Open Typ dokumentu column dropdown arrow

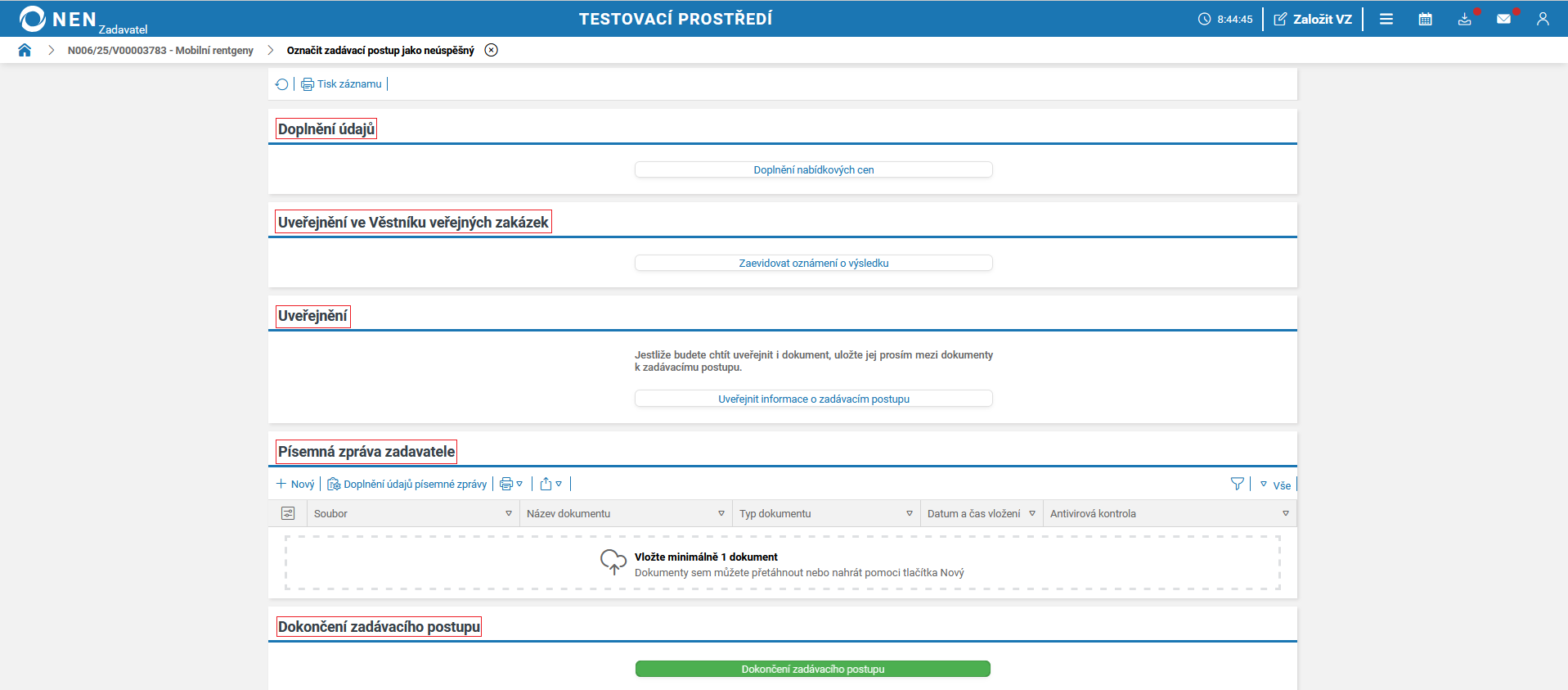click(910, 513)
